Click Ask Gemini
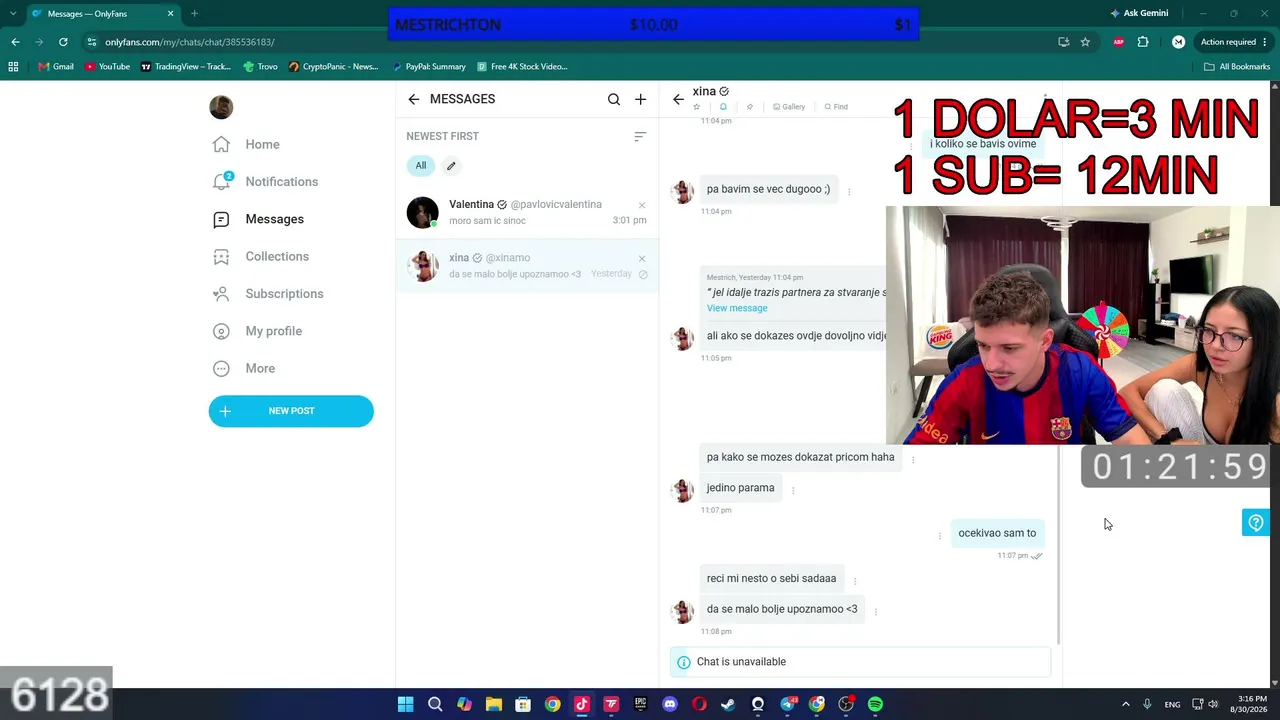This screenshot has height=720, width=1280. [x=1139, y=13]
